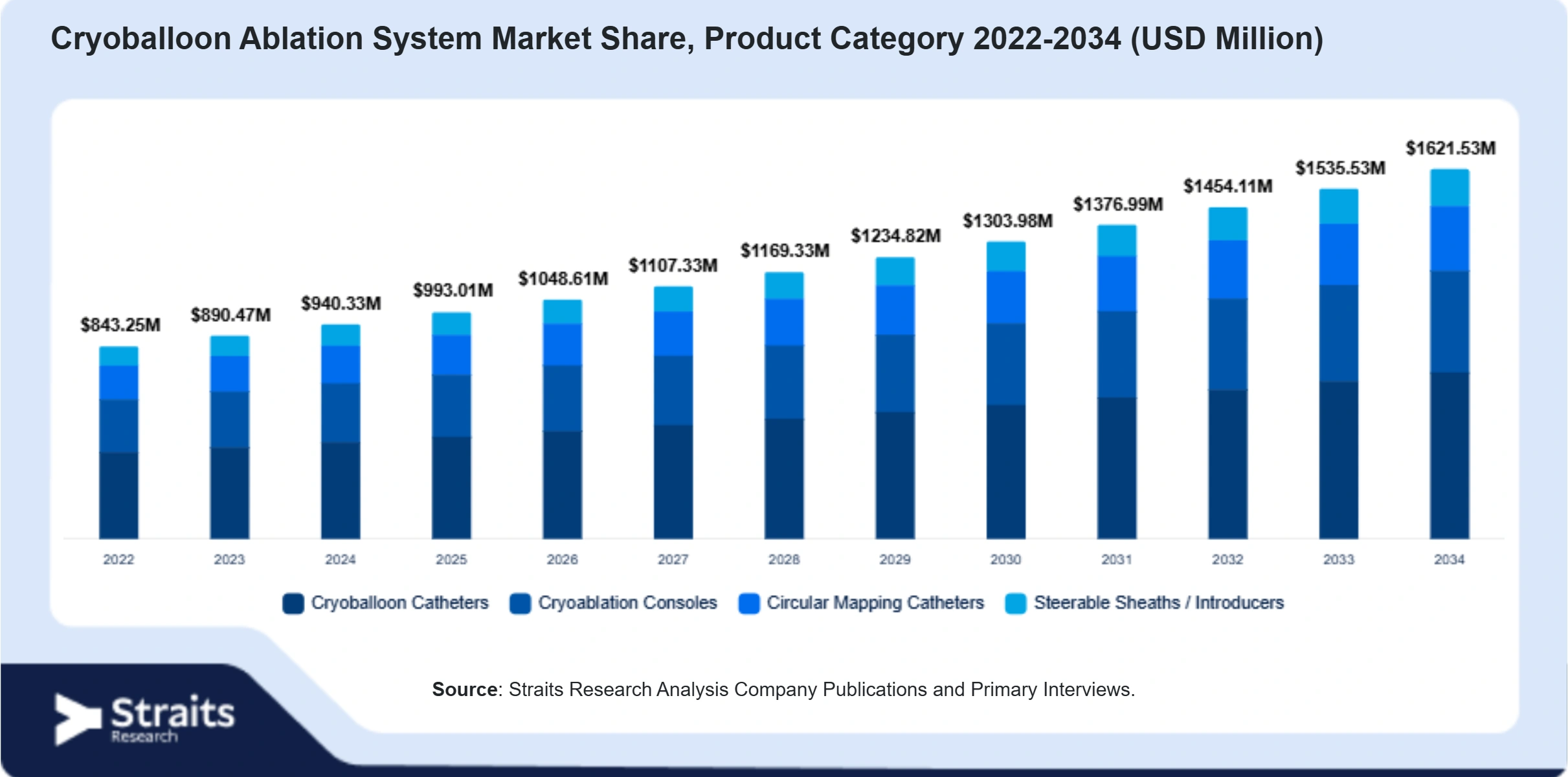The image size is (1568, 777).
Task: Click the $1621.53M value label
Action: tap(1451, 148)
